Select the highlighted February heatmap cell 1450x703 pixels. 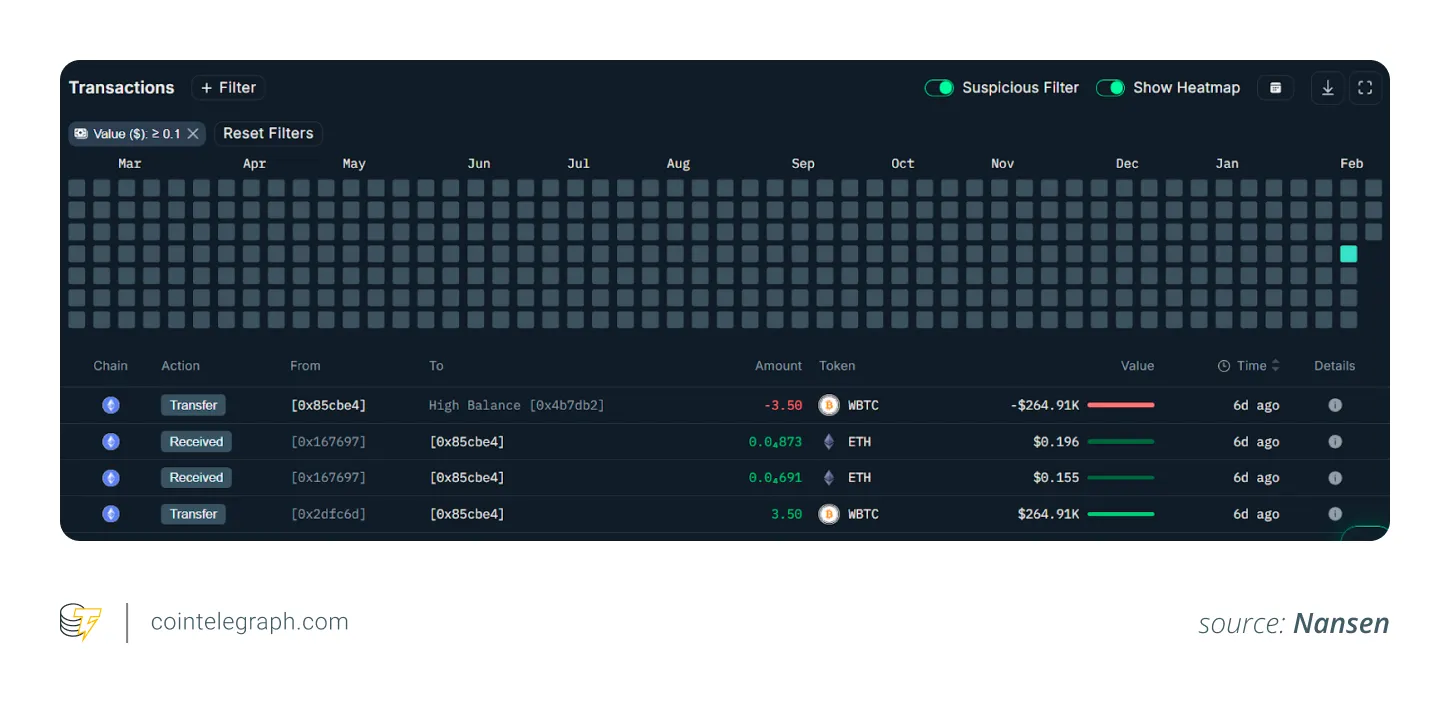click(1348, 254)
